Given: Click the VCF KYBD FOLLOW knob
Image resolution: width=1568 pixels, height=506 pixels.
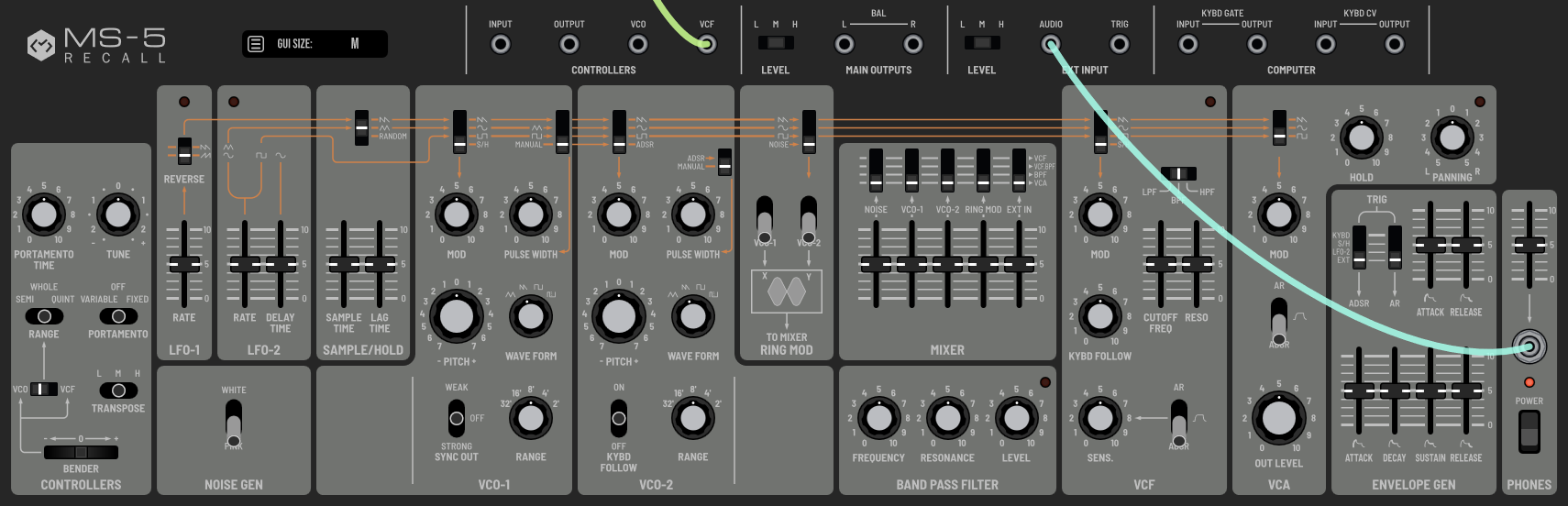Looking at the screenshot, I should pyautogui.click(x=1099, y=316).
